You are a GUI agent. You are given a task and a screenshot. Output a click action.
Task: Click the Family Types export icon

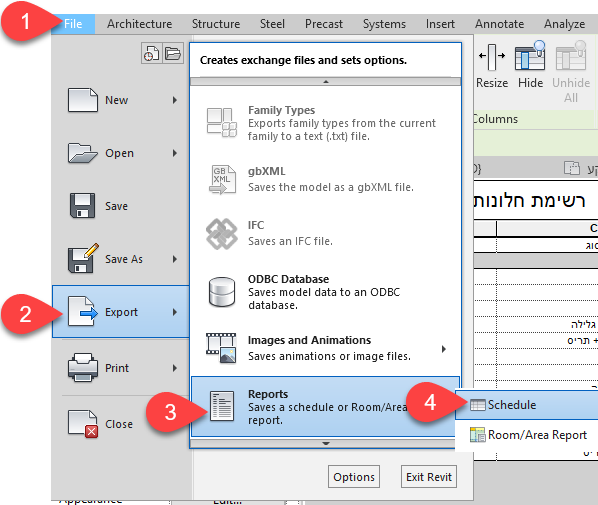click(222, 123)
